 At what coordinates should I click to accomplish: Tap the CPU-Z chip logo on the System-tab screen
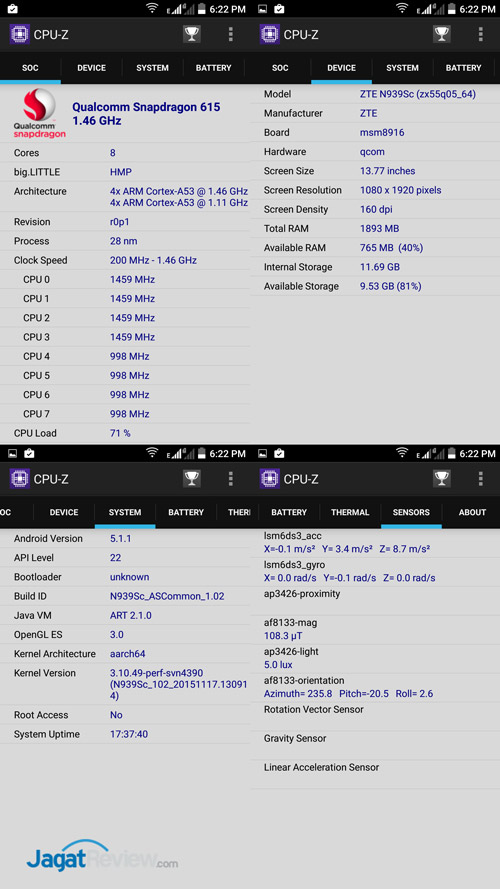20,479
